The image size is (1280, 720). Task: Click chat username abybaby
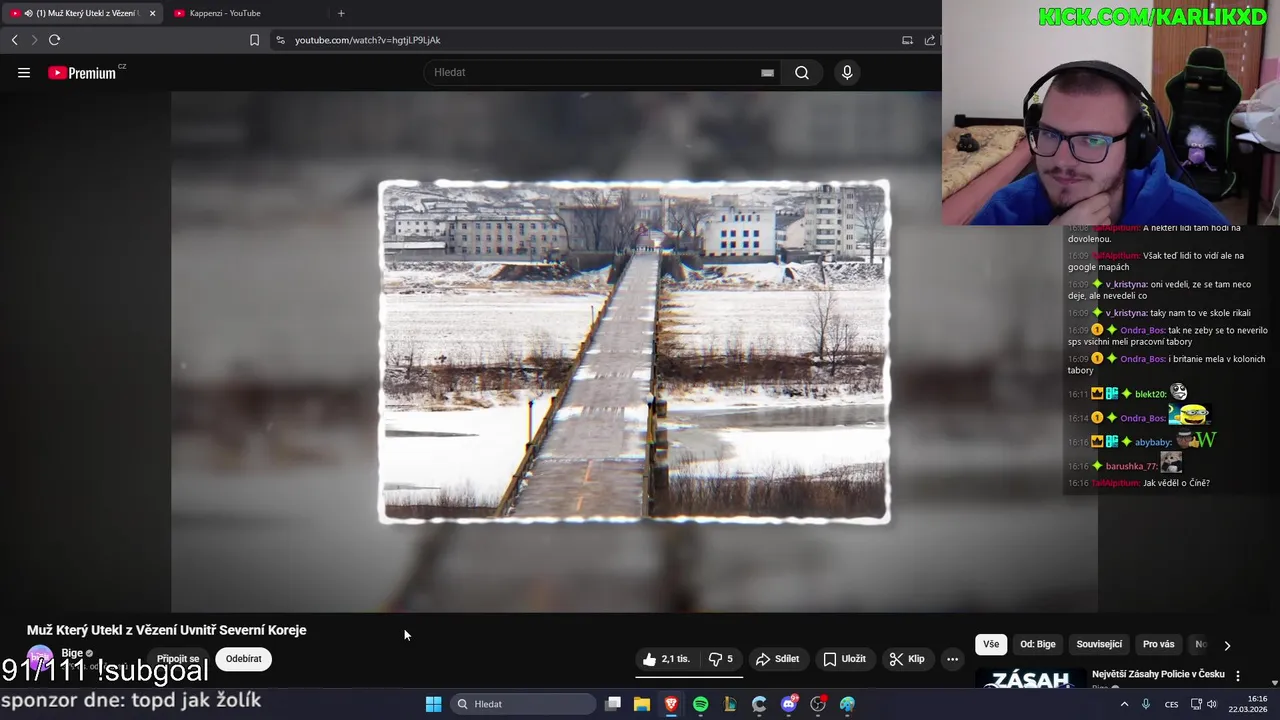(x=1153, y=442)
